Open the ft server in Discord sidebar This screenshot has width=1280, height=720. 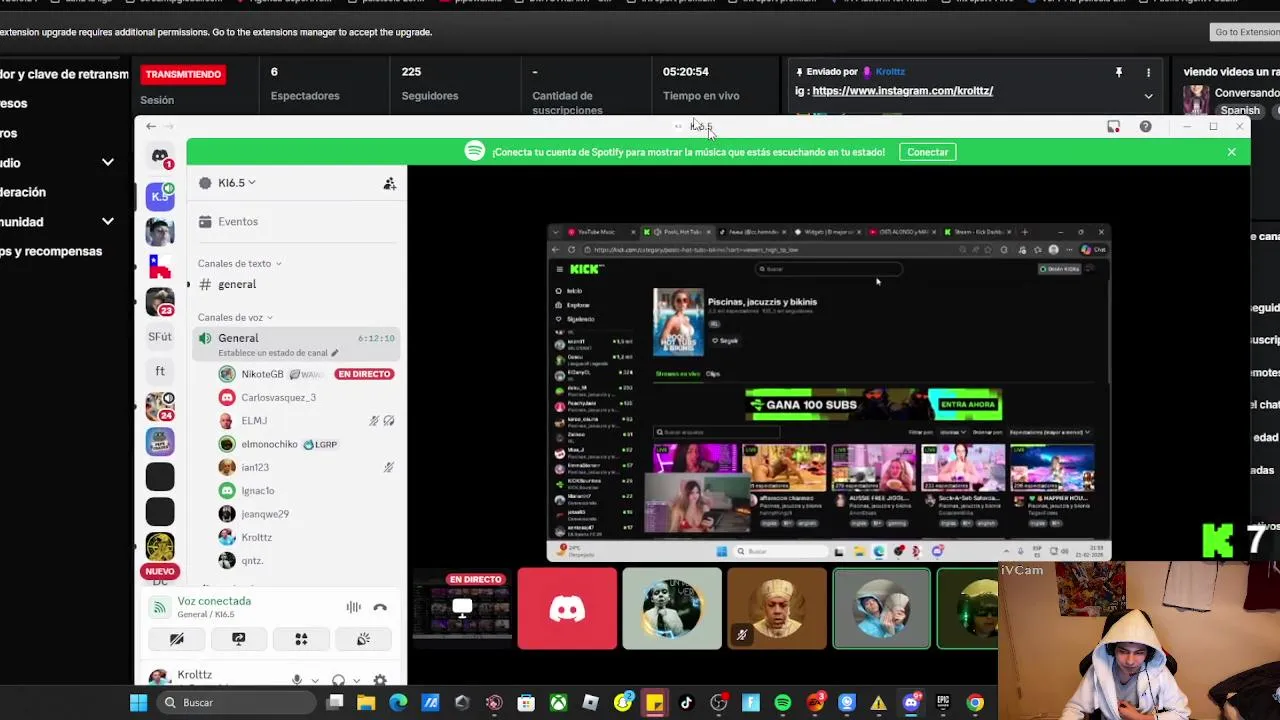pyautogui.click(x=160, y=371)
